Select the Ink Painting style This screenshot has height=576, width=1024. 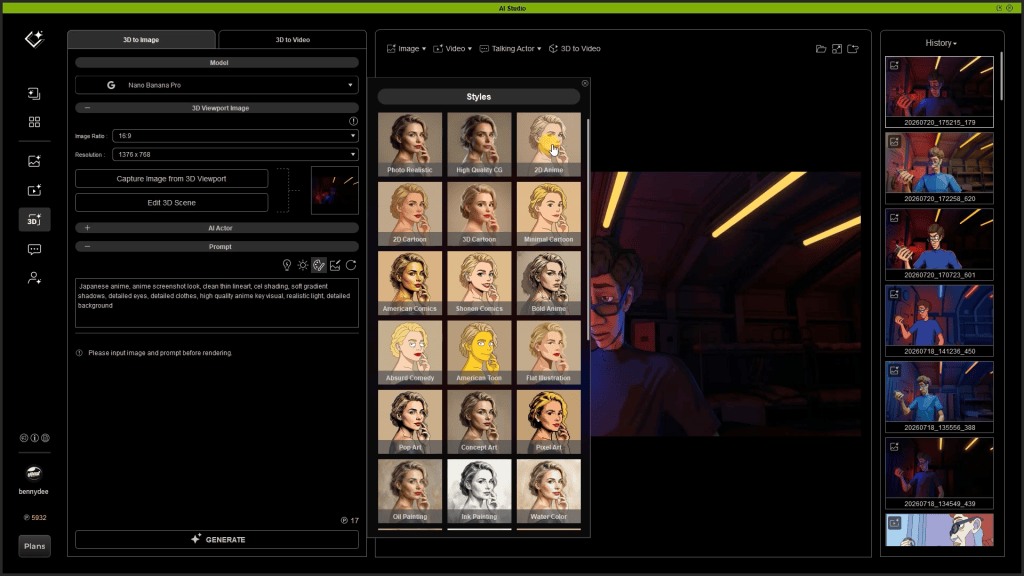pos(479,491)
